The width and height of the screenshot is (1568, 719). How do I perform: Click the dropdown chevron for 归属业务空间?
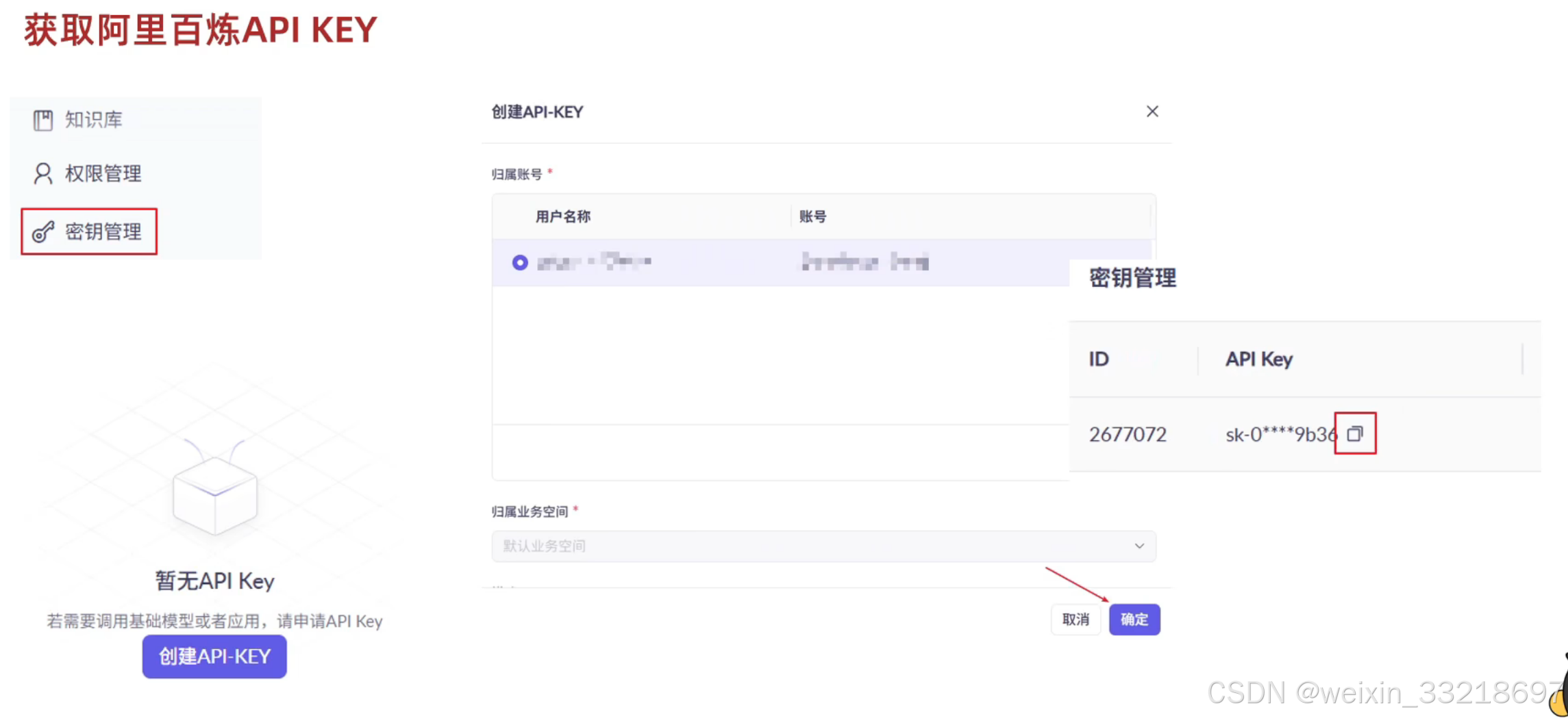[1139, 546]
